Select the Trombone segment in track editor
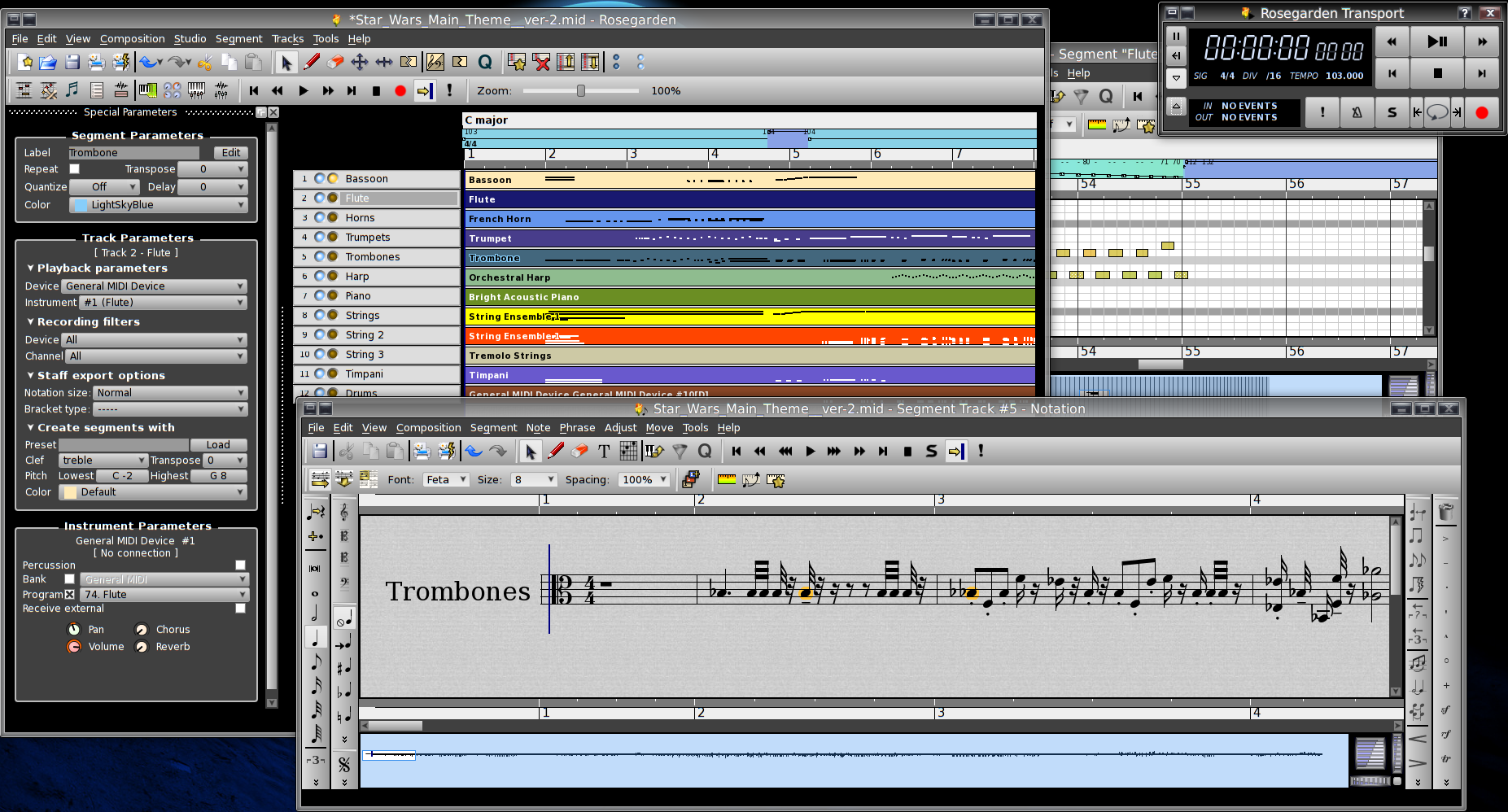Screen dimensions: 1508x812 [750, 258]
